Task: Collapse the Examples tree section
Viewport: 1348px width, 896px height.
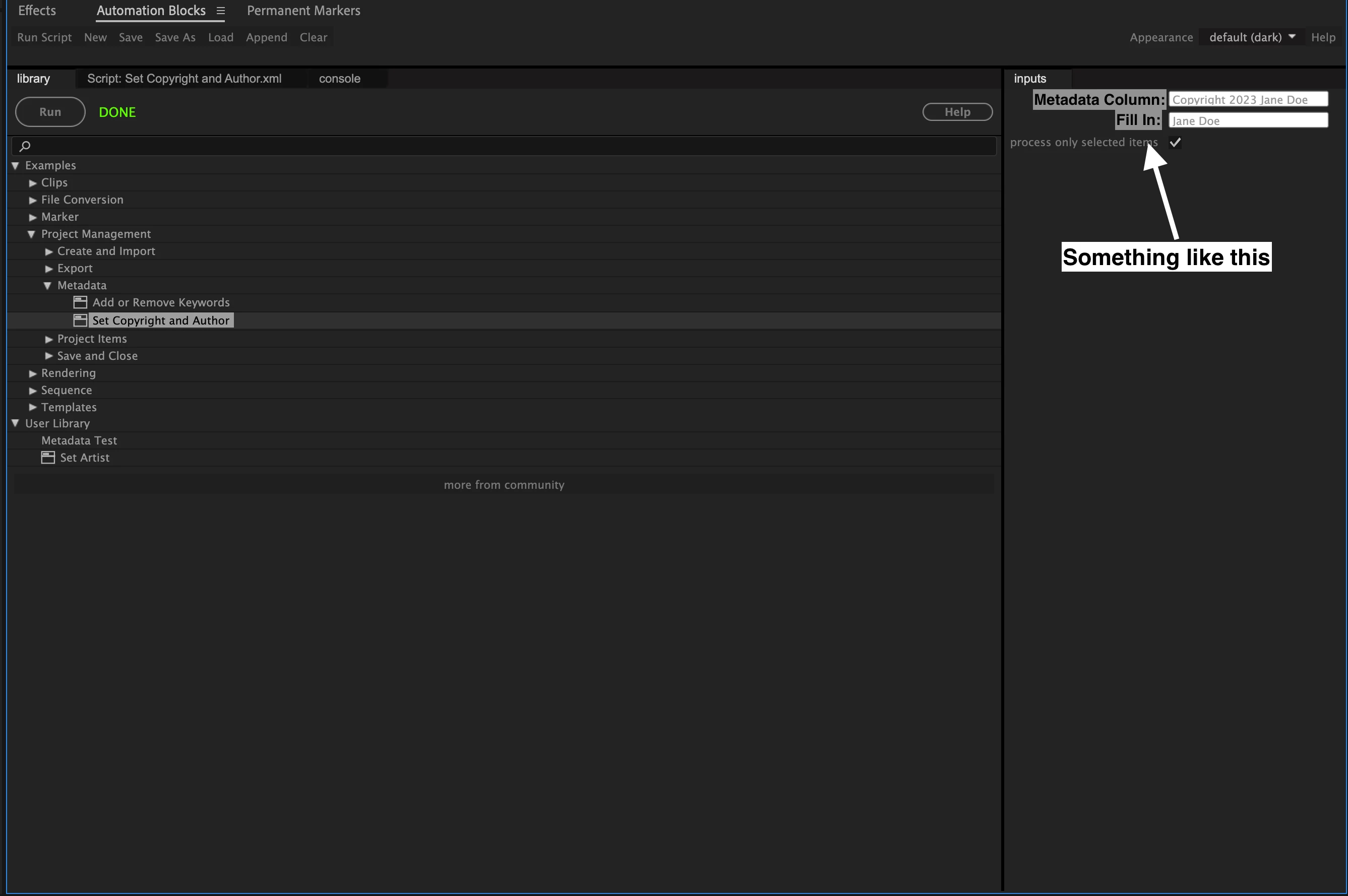Action: (16, 166)
